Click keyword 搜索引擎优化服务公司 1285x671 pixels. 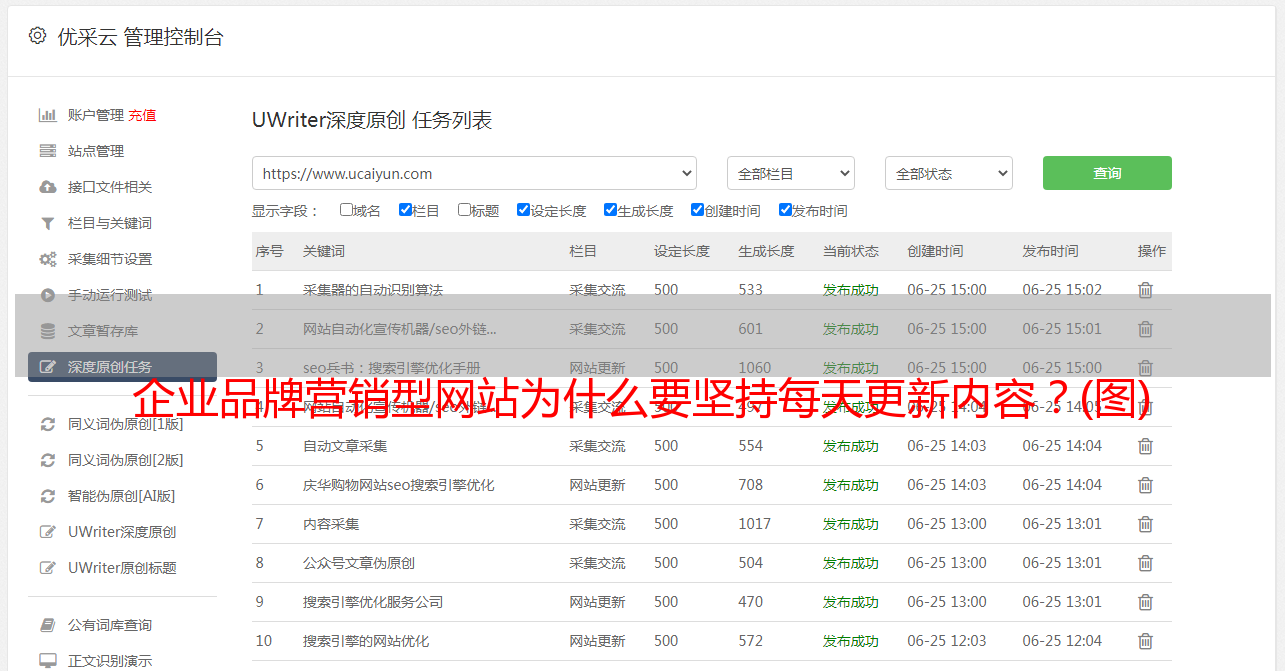373,602
